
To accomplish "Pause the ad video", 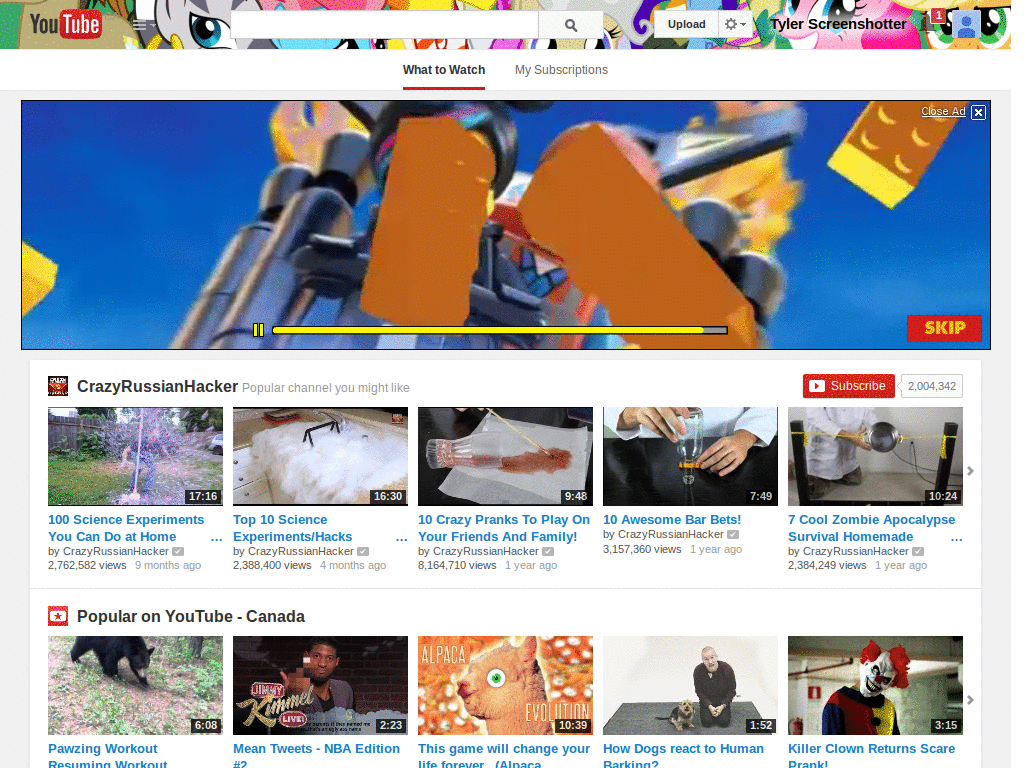I will click(x=259, y=330).
